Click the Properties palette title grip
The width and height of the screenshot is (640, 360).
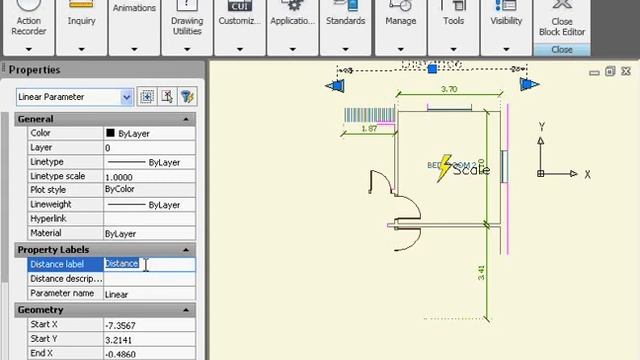[4, 68]
